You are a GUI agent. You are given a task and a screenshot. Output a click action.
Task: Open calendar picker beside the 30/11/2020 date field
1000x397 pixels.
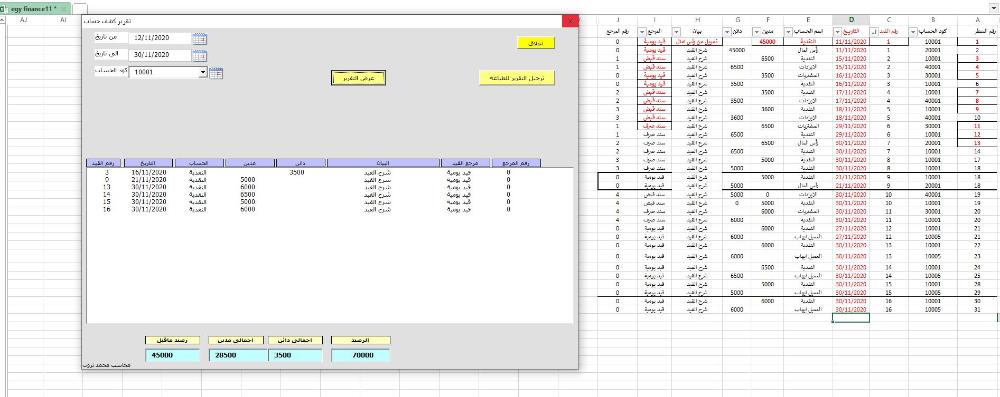200,56
